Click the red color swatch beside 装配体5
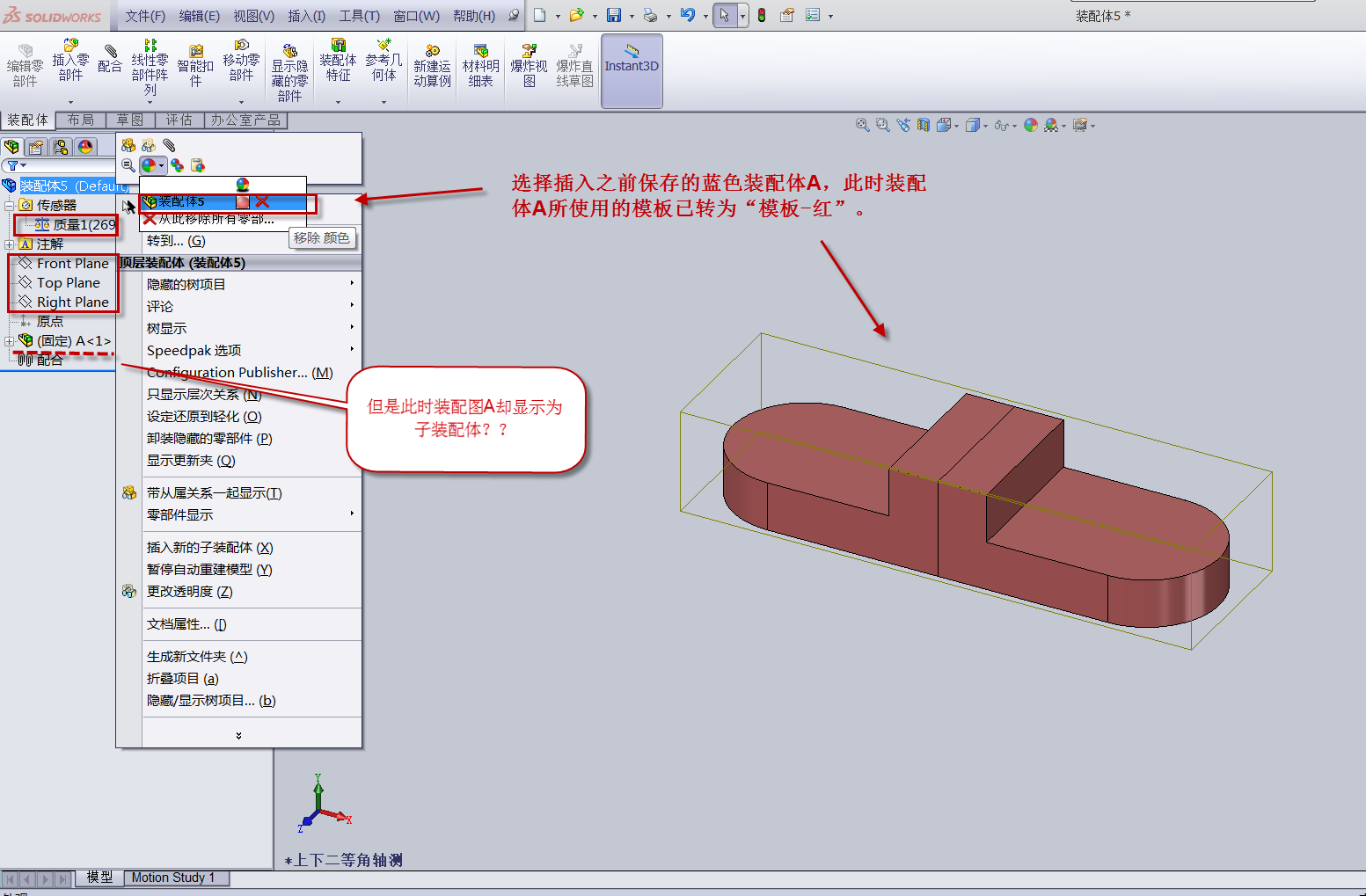The height and width of the screenshot is (896, 1366). click(x=243, y=202)
